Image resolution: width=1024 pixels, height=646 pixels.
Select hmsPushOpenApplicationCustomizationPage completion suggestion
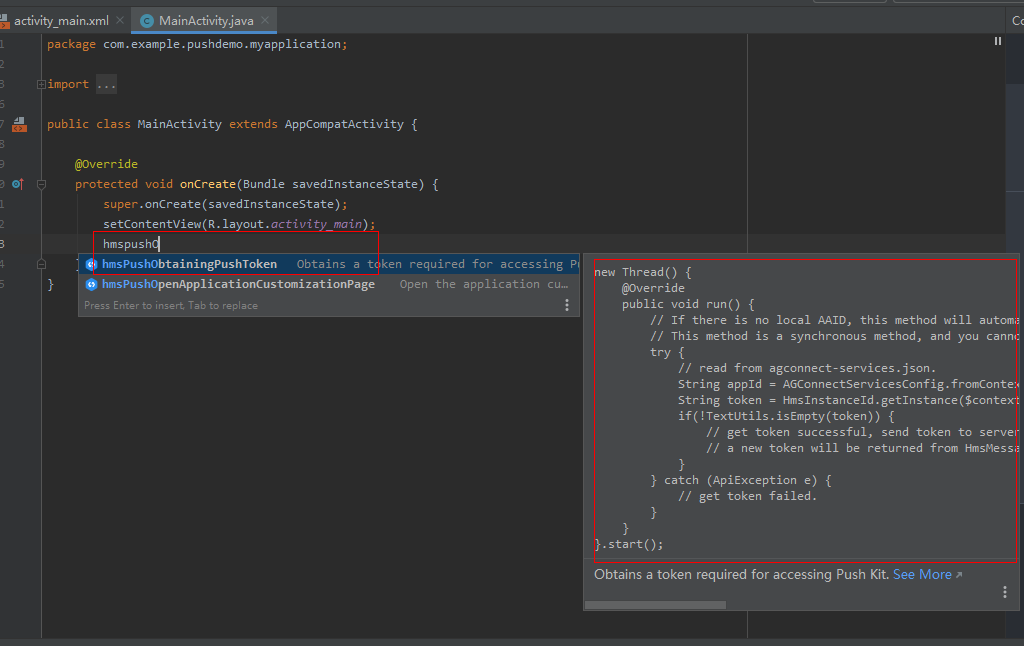(x=238, y=284)
